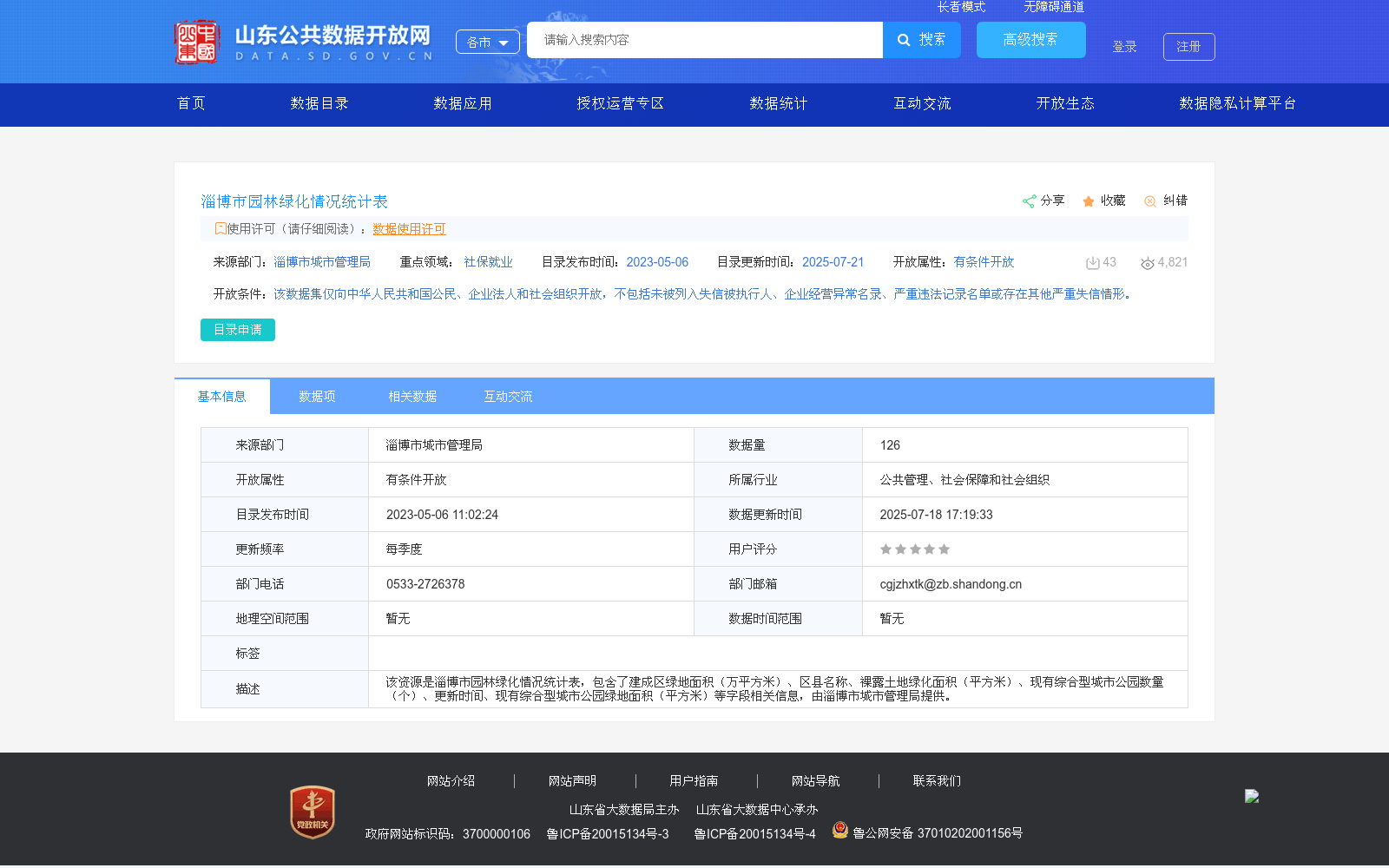
Task: Click the police badge icon beside 鲁公网安备
Action: coord(839,830)
